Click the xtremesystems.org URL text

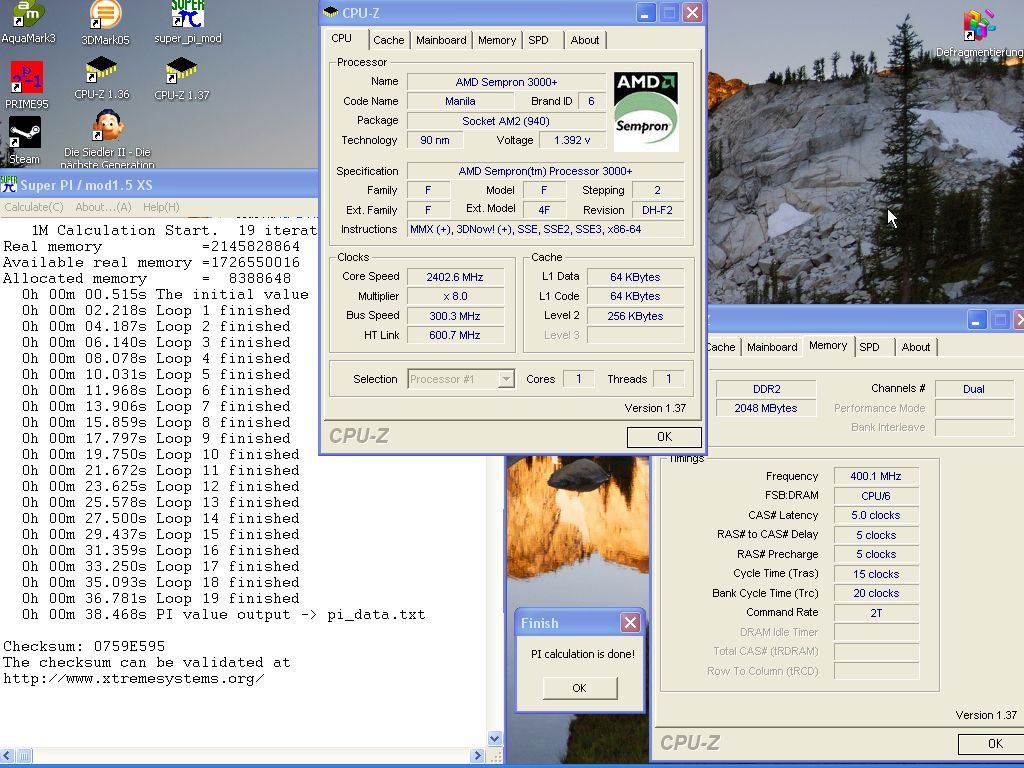tap(133, 678)
